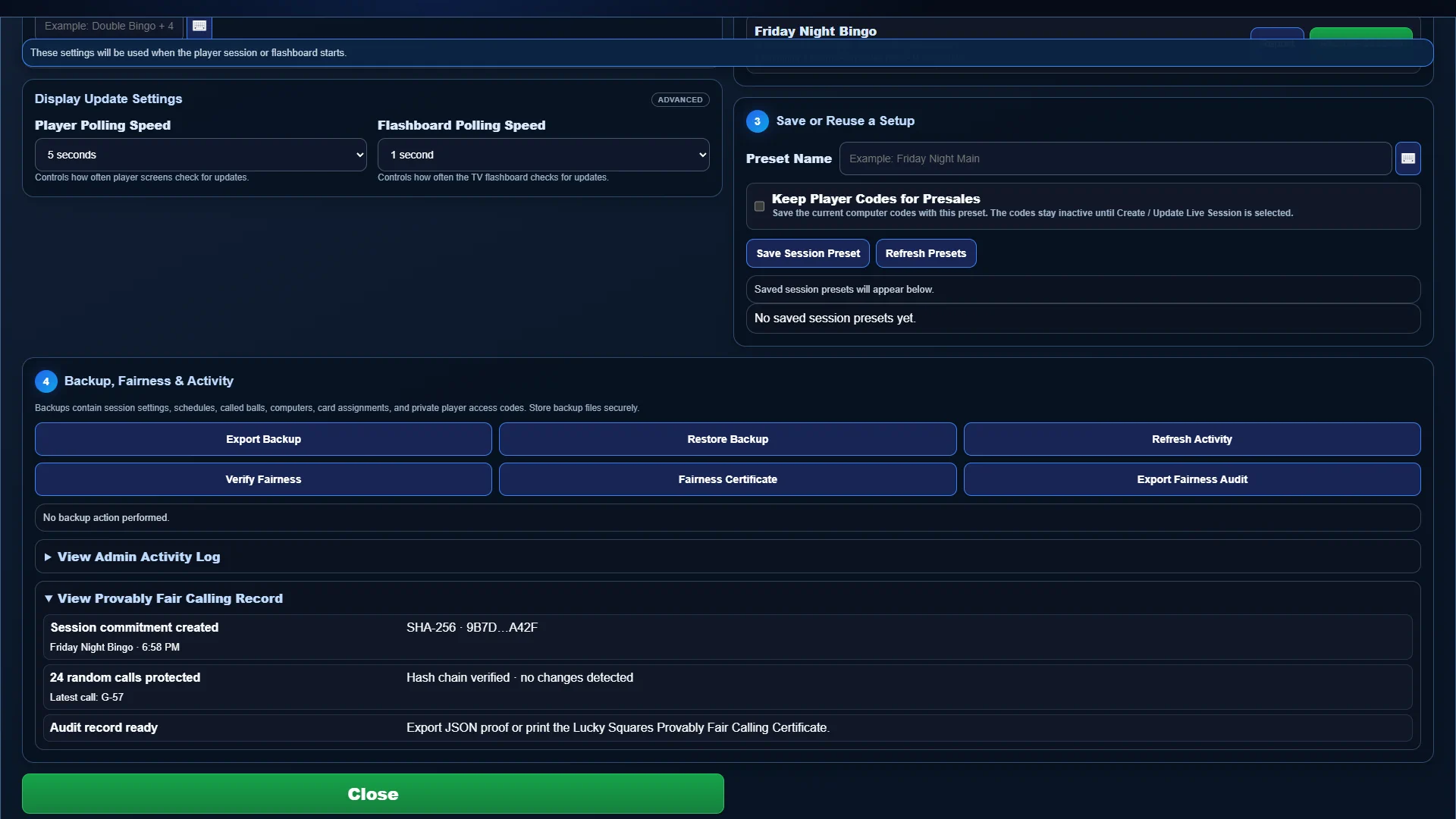The width and height of the screenshot is (1456, 819).
Task: Click the Friday Night Bingo heading
Action: click(815, 31)
